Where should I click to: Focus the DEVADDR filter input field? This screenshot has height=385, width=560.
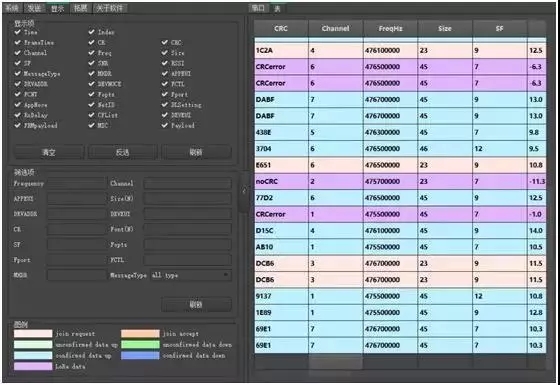[x=76, y=214]
